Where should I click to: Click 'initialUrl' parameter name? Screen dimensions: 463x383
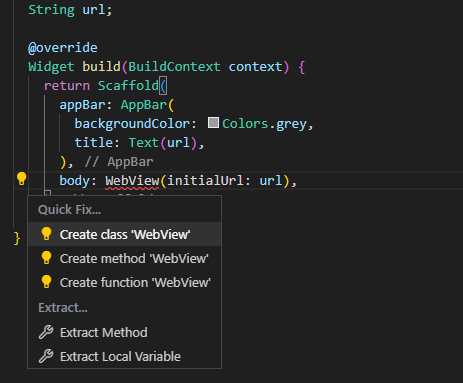click(x=205, y=181)
